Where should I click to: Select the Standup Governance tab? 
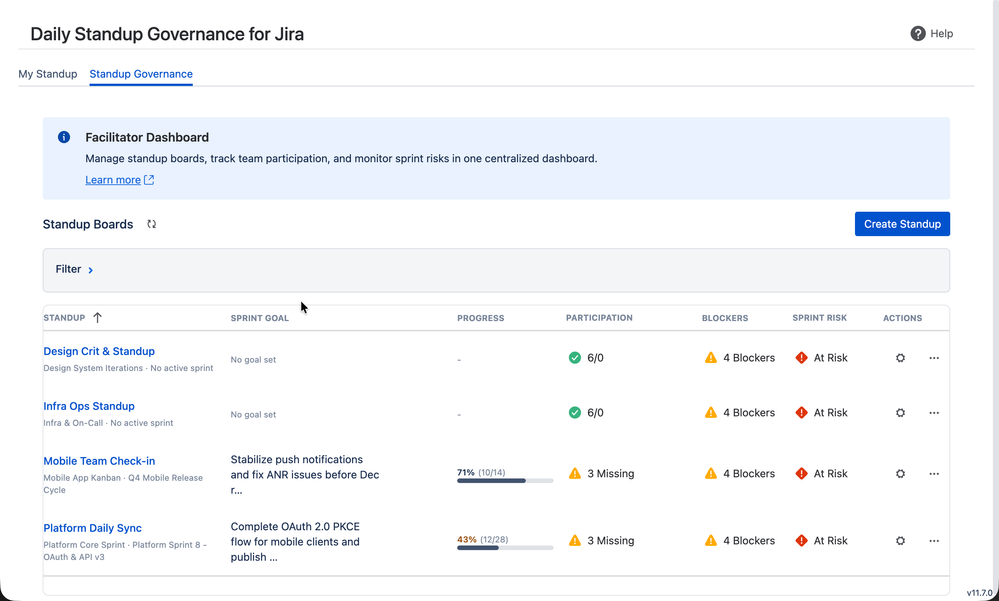pos(141,74)
